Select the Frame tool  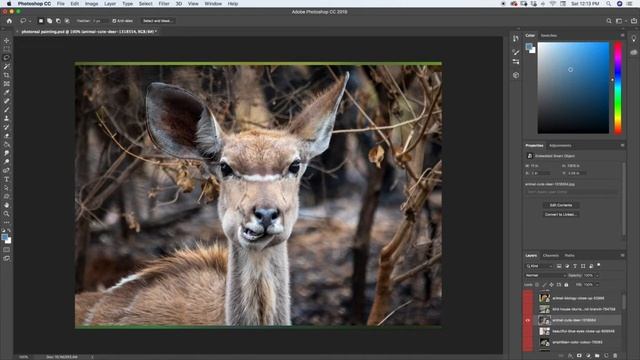coord(7,84)
